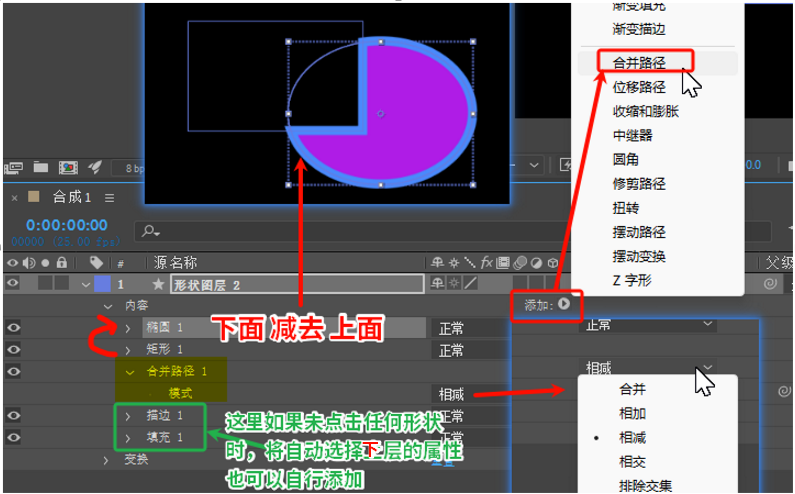Hide 椭圆 1 with its eye icon

[x=13, y=328]
